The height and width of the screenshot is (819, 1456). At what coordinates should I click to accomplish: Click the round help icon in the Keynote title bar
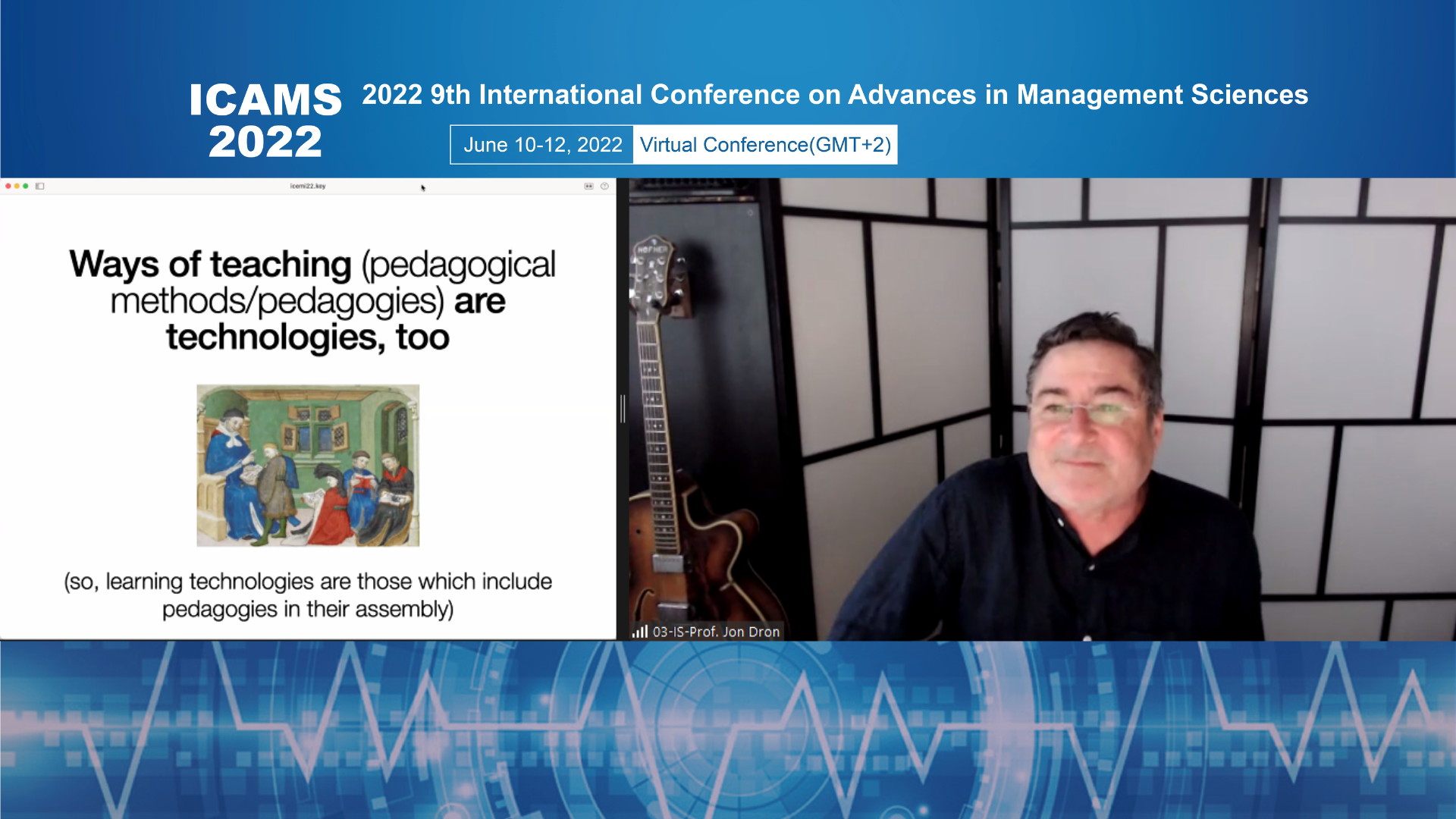(x=604, y=186)
